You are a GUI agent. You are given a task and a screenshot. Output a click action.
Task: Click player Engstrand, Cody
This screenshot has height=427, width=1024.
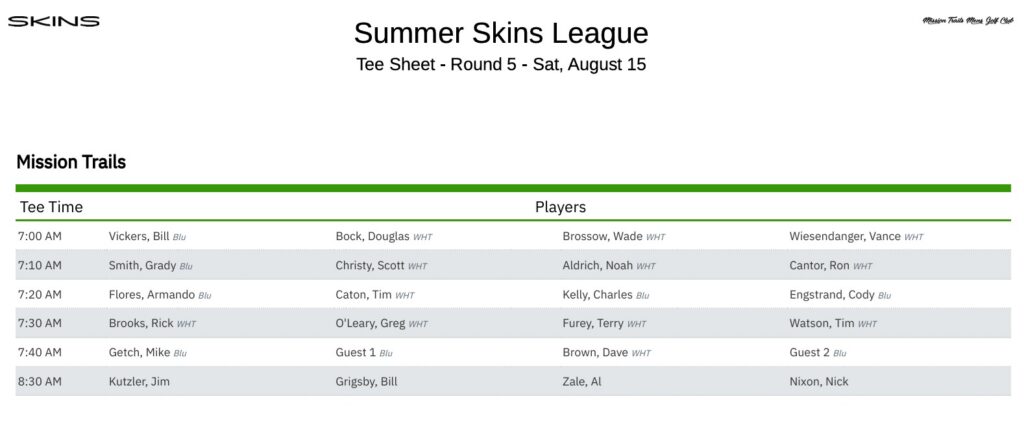tap(832, 294)
